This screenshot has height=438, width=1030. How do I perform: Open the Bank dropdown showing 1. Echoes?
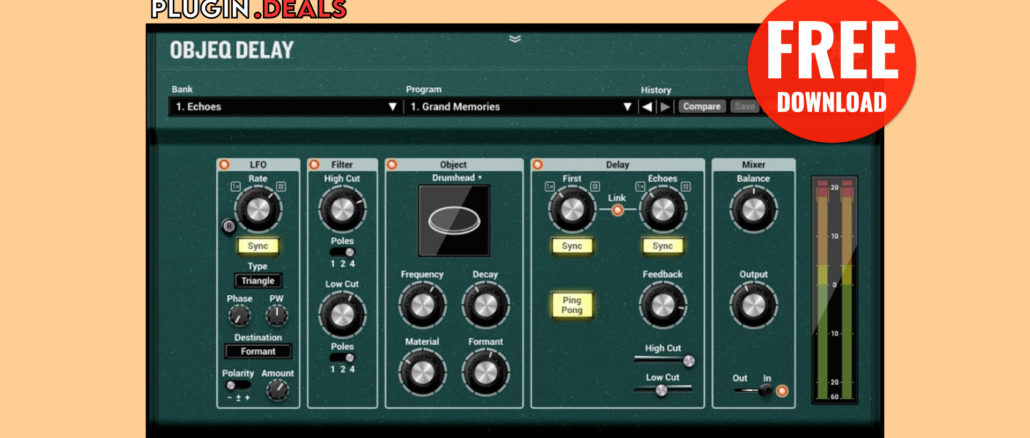click(x=285, y=106)
